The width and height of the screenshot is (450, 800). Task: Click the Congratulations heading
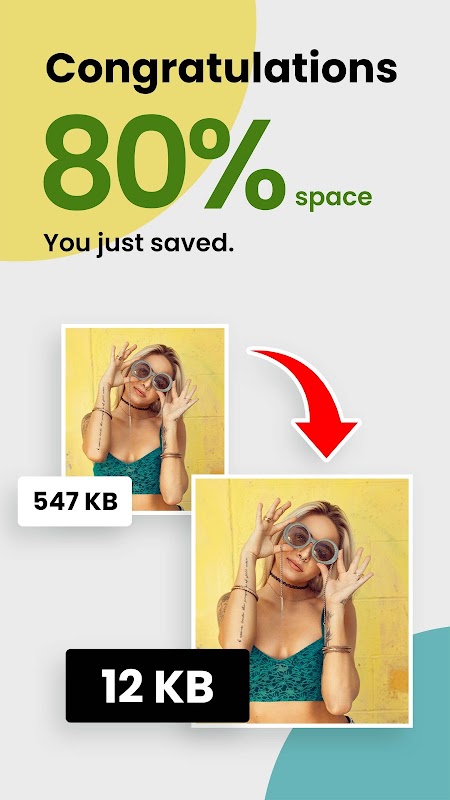point(221,70)
